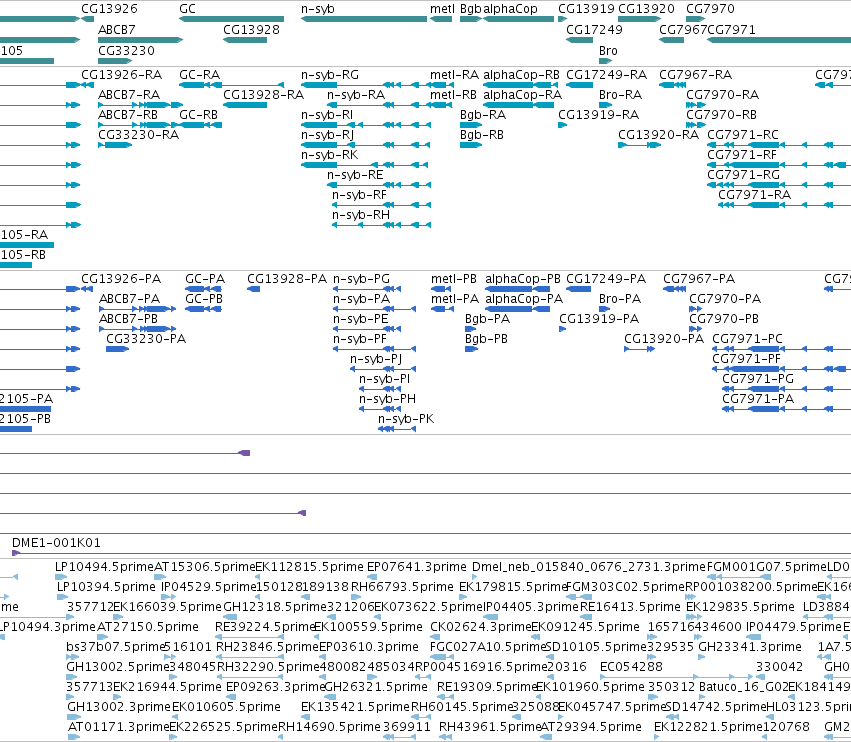Click the n-syb gene label
Viewport: 851px width, 742px height.
coord(317,9)
